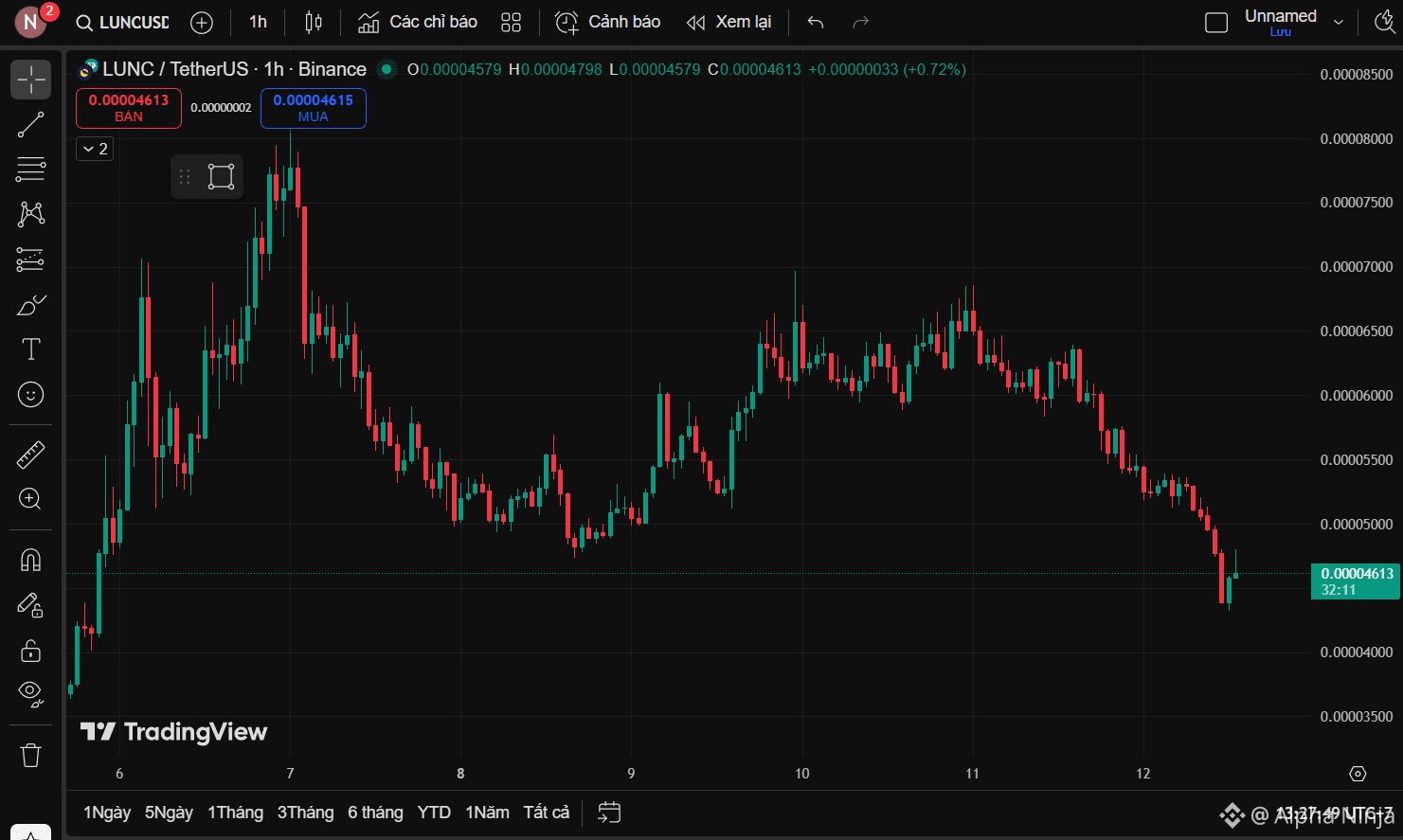Activate the zoom in tool

click(x=30, y=499)
